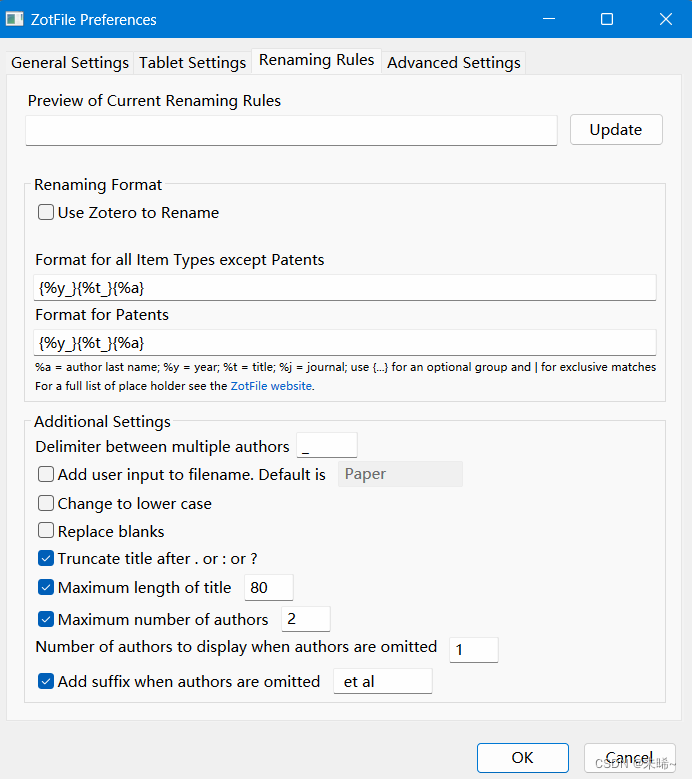Click the ZotFile window icon in title bar

tap(14, 19)
